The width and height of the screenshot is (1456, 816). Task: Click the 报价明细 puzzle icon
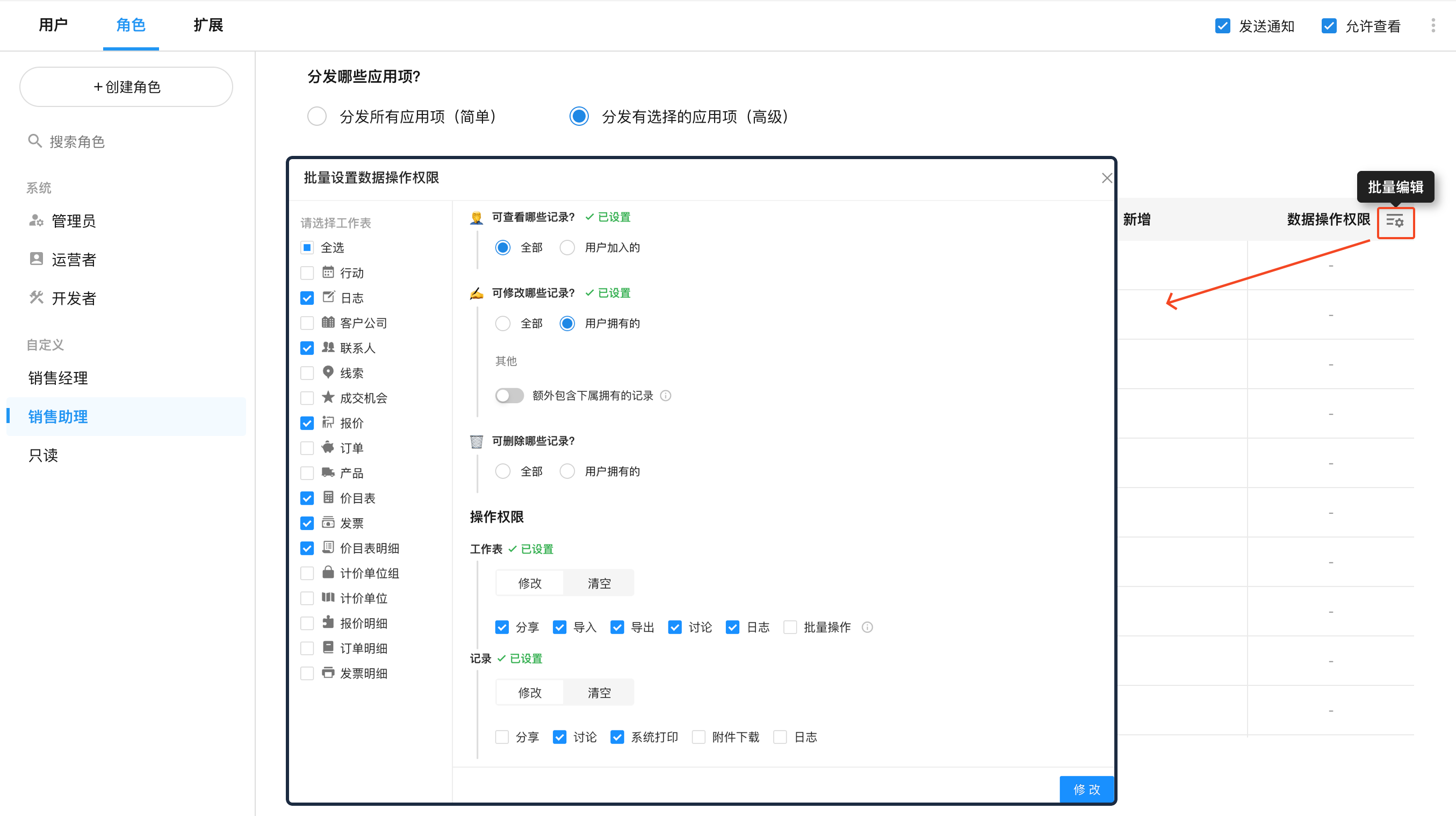pos(328,622)
